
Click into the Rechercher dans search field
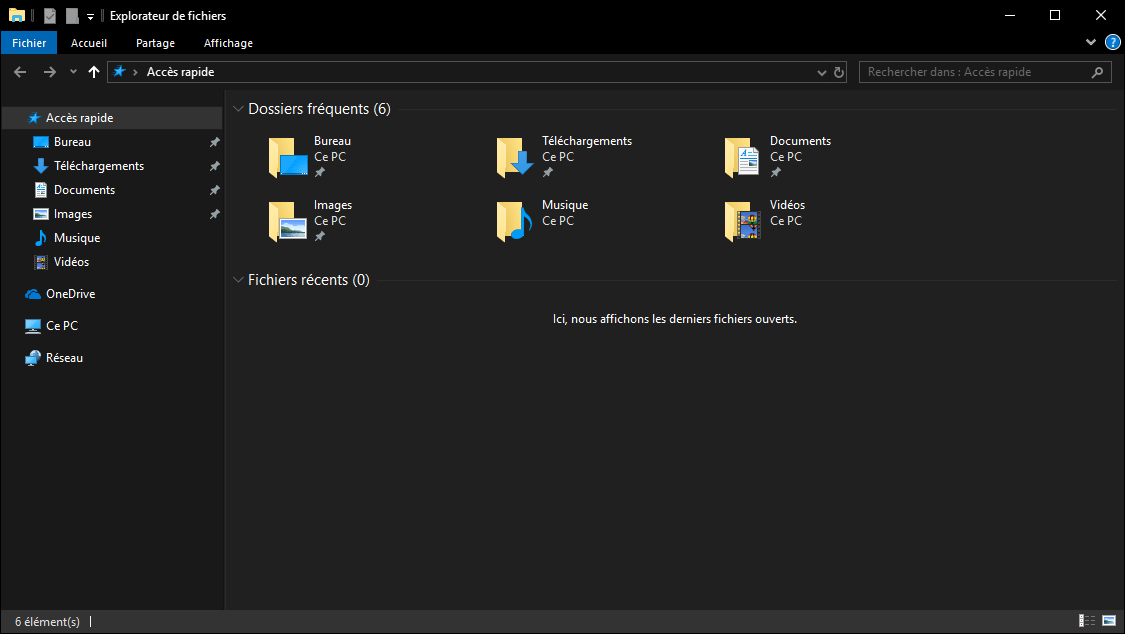click(985, 72)
